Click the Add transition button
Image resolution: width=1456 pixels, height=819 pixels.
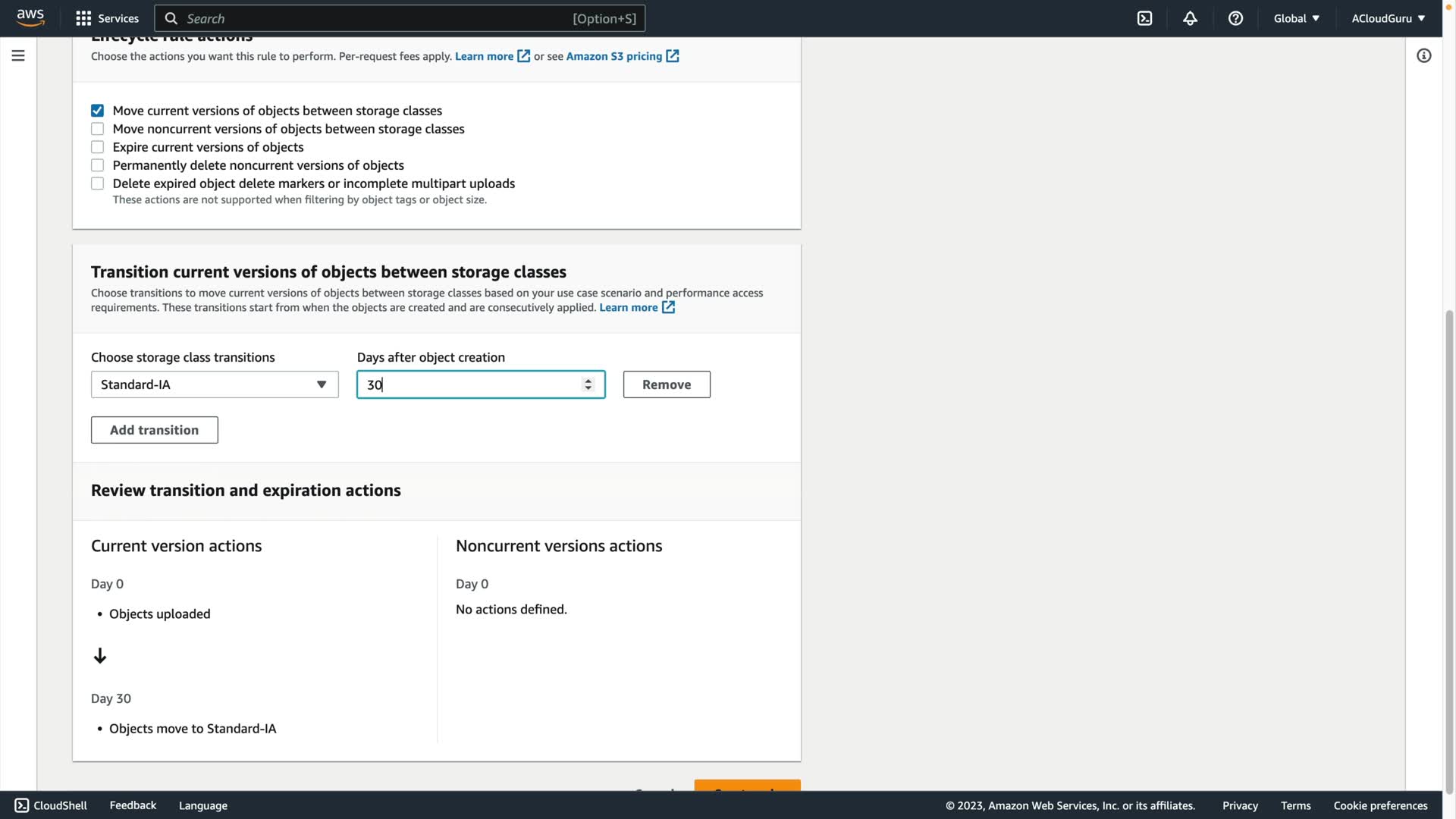click(155, 430)
